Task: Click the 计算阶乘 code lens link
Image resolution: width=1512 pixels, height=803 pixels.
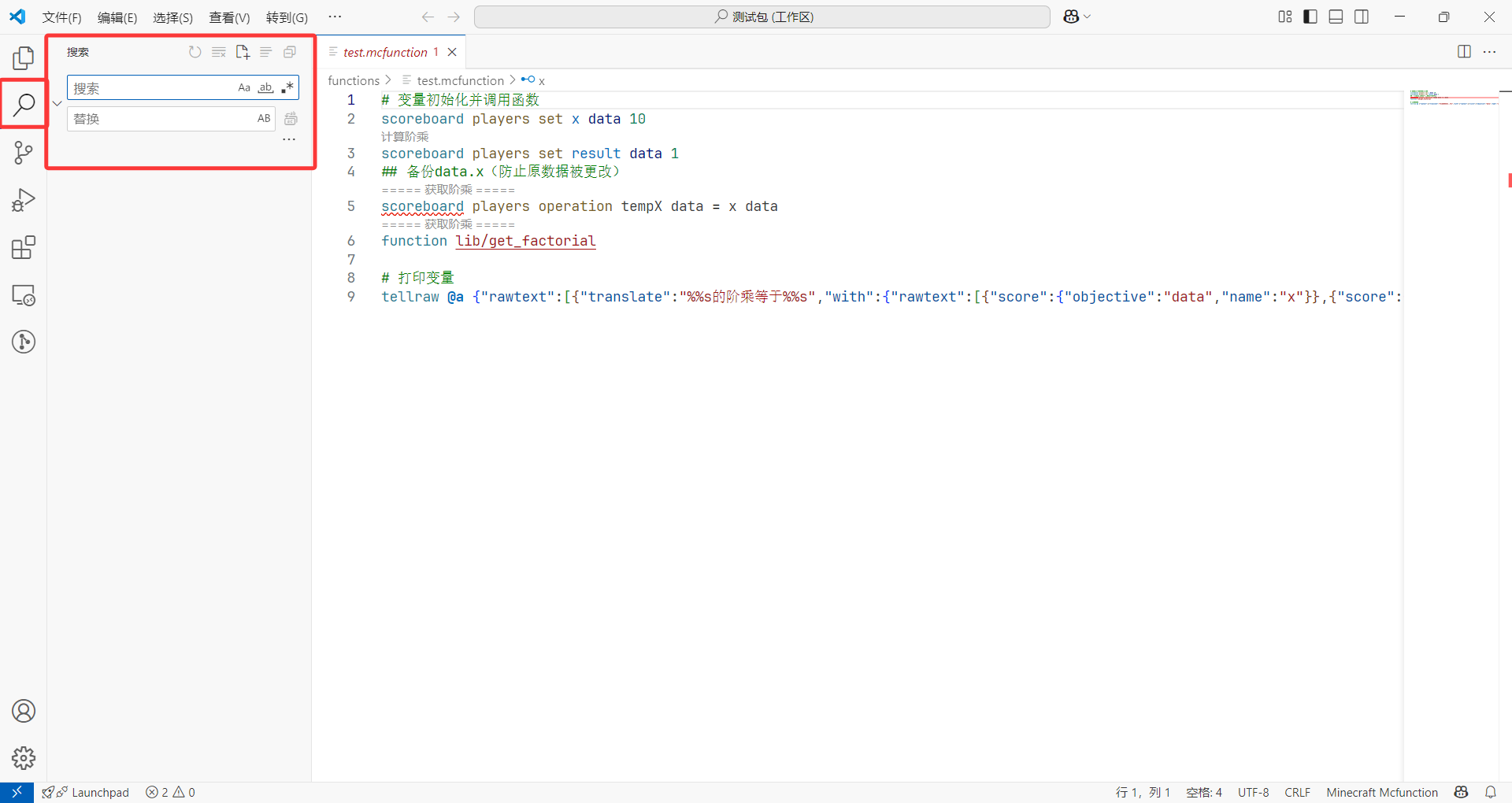Action: [x=405, y=137]
